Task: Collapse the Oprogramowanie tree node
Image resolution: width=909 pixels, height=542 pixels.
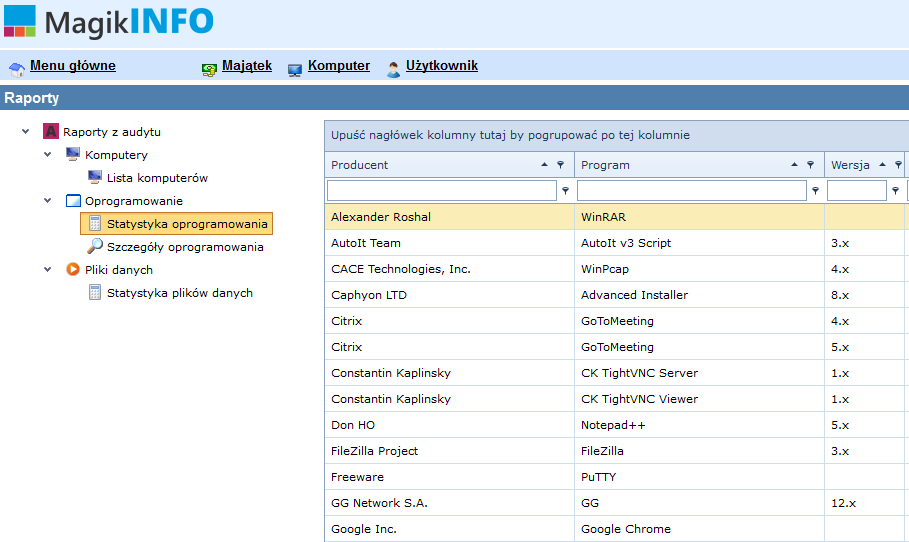Action: coord(48,201)
